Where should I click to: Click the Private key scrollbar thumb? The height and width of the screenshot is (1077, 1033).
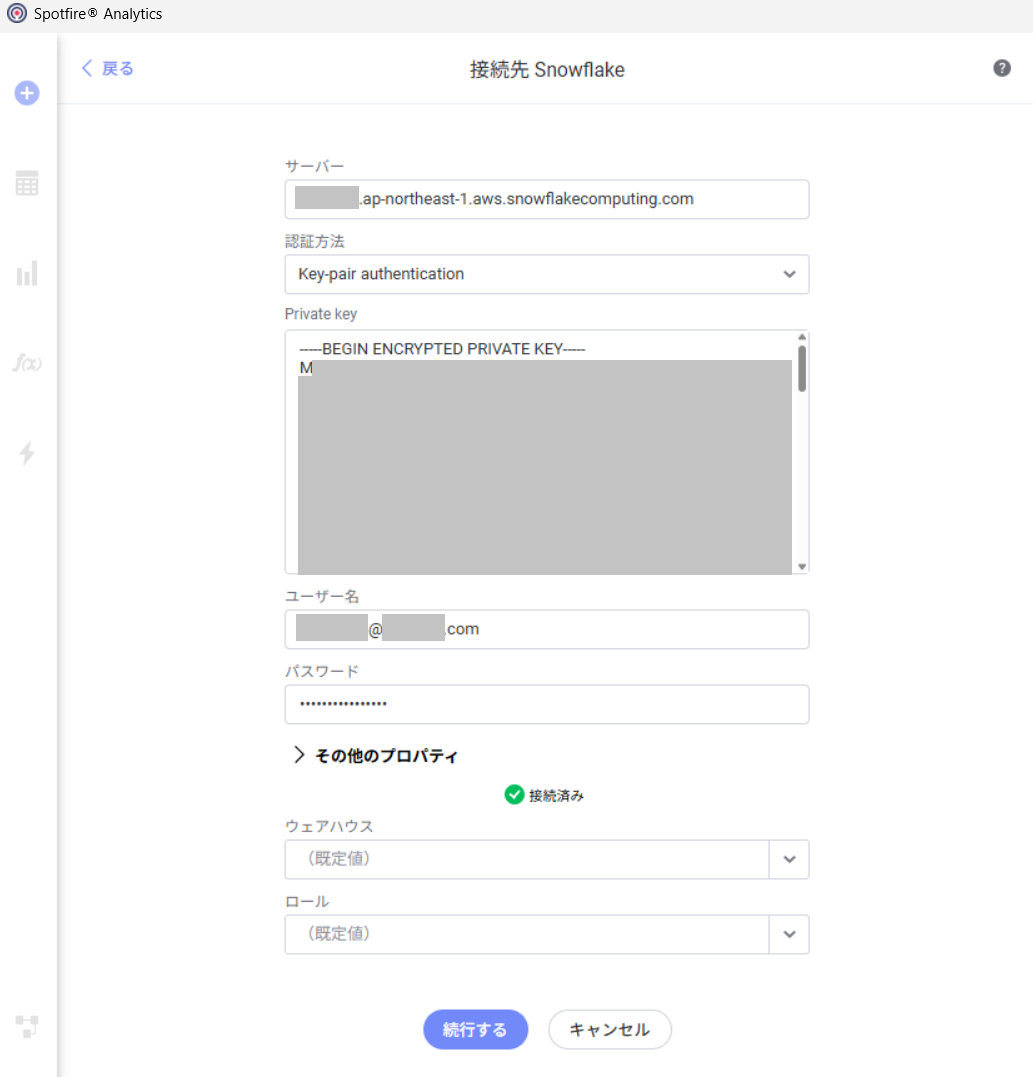click(802, 368)
